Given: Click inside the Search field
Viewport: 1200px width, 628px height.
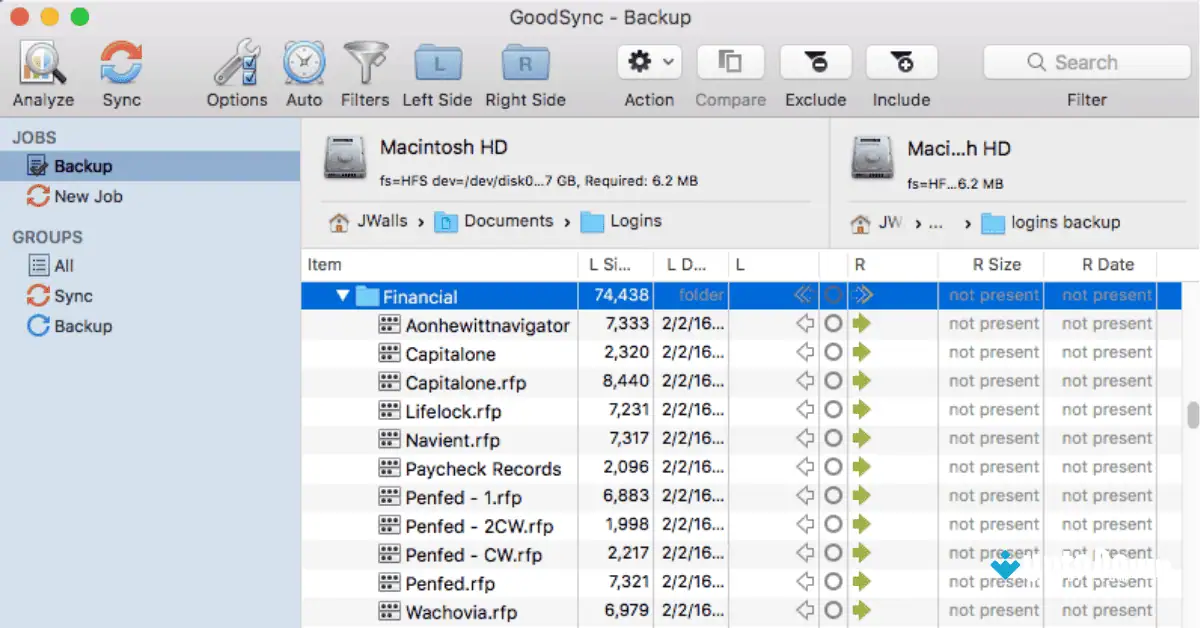Looking at the screenshot, I should tap(1086, 62).
